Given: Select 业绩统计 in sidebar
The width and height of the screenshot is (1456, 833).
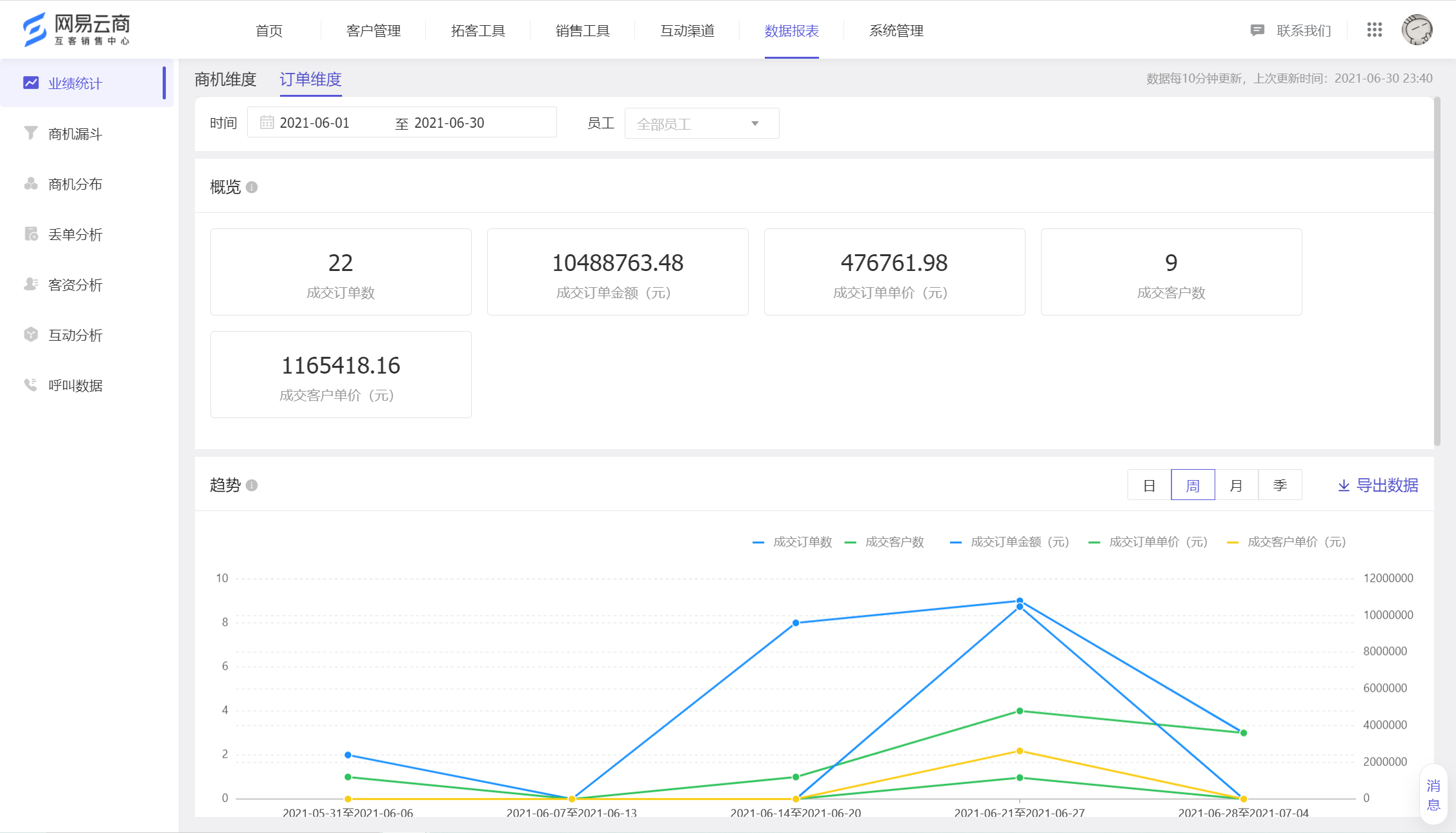Looking at the screenshot, I should (x=86, y=83).
